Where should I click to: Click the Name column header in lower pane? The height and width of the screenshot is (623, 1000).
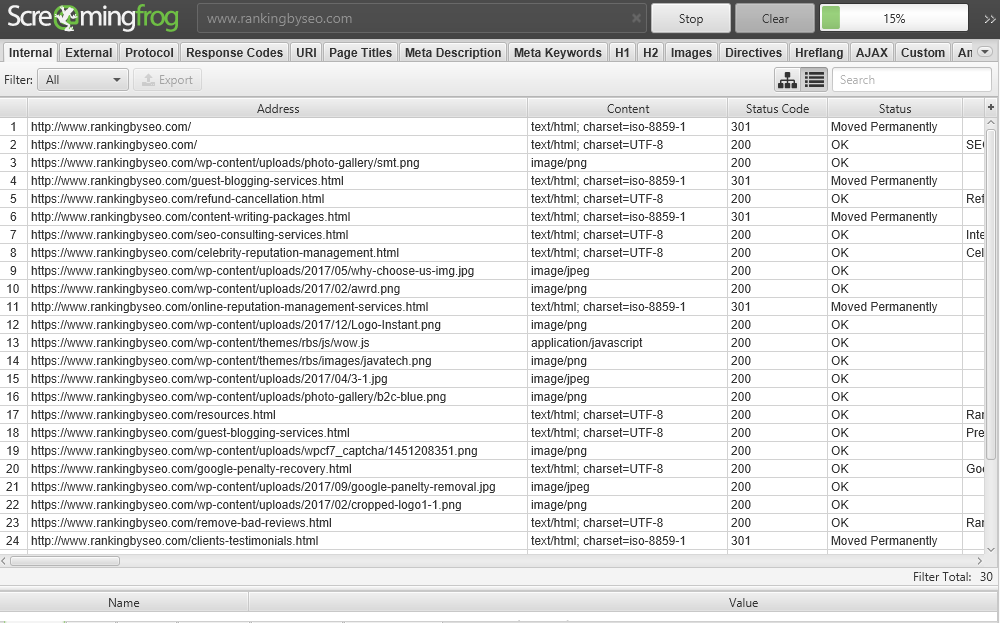coord(124,603)
